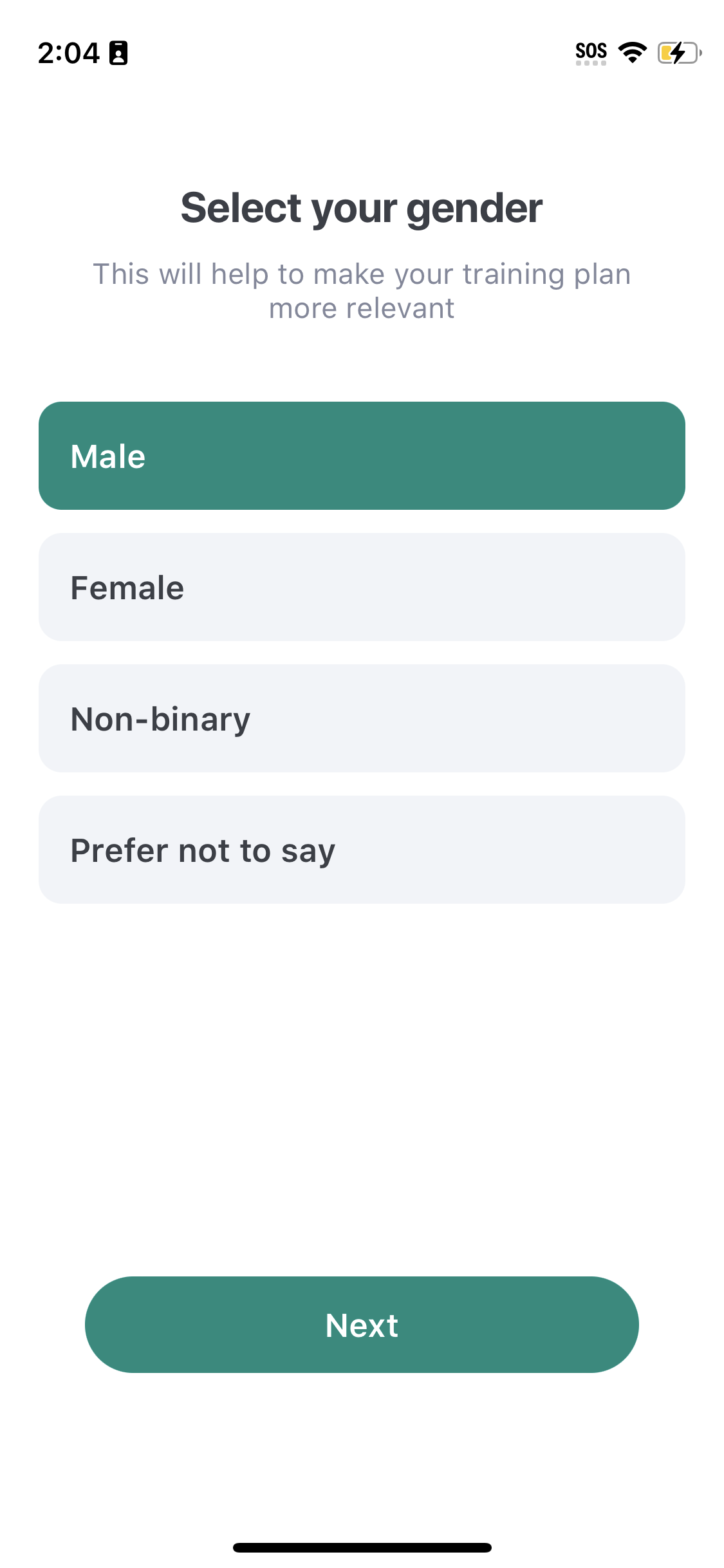Select Prefer not to say
The image size is (724, 1568).
tap(362, 850)
